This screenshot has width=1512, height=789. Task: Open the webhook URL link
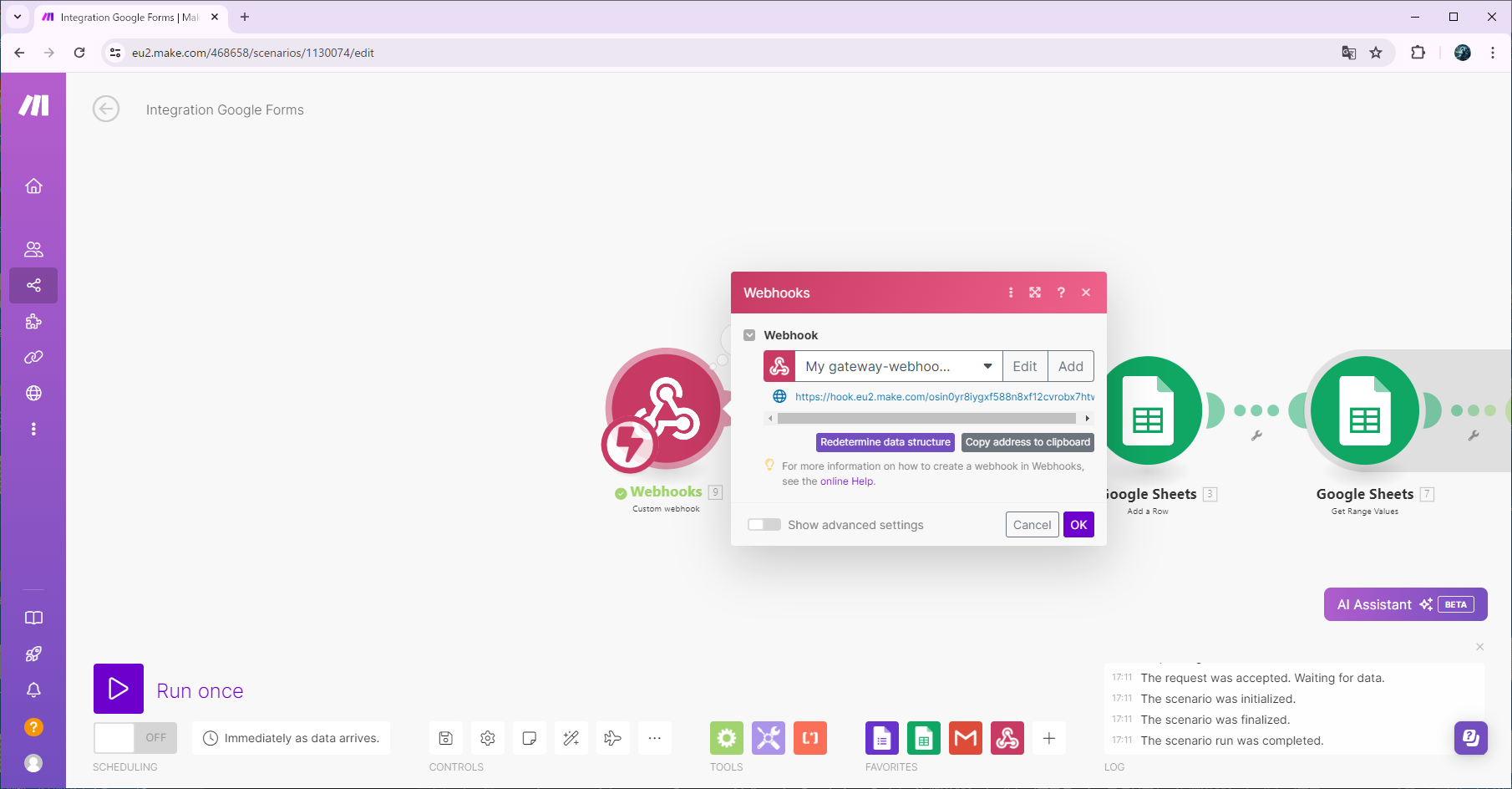pyautogui.click(x=944, y=397)
